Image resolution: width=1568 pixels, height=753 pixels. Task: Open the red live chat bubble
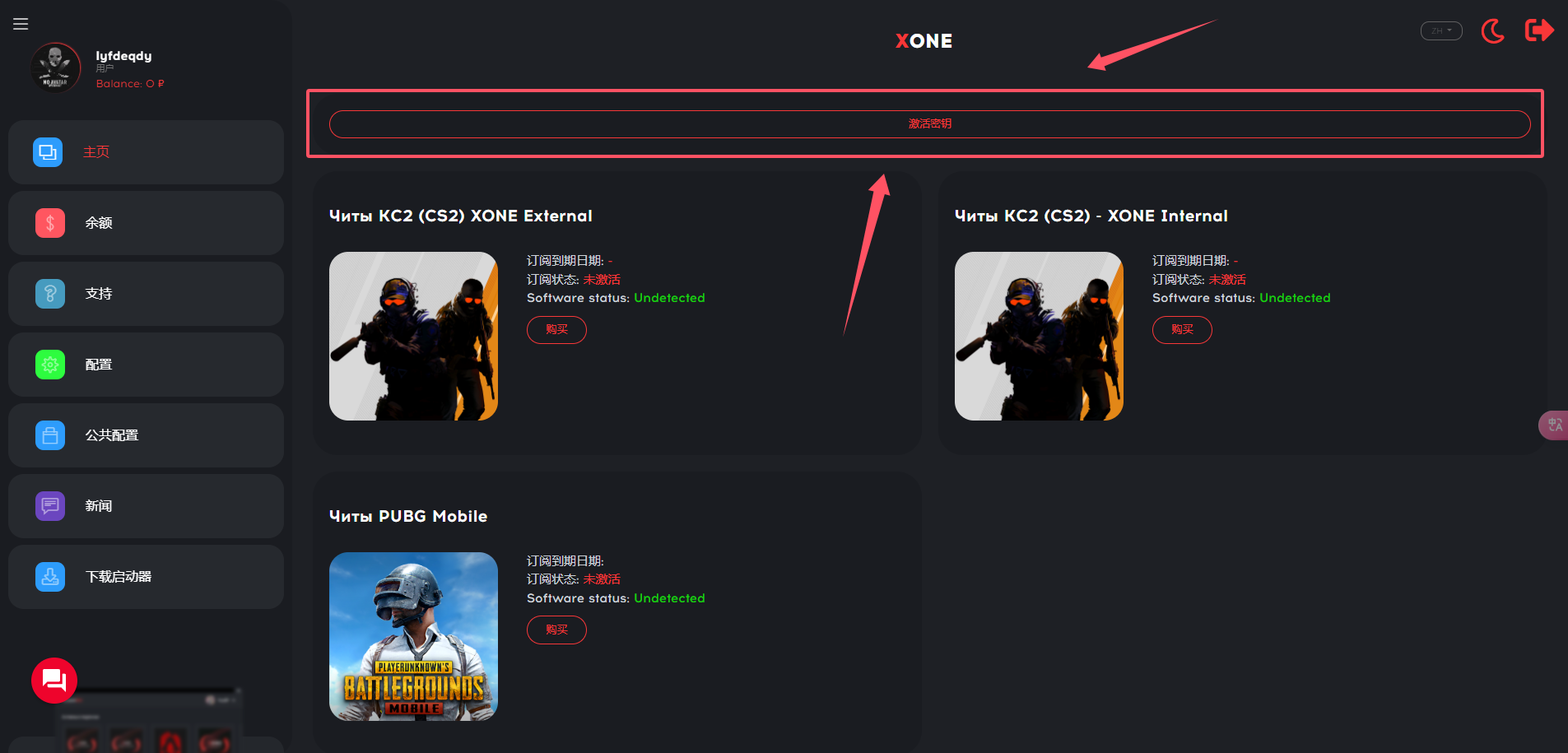click(54, 681)
